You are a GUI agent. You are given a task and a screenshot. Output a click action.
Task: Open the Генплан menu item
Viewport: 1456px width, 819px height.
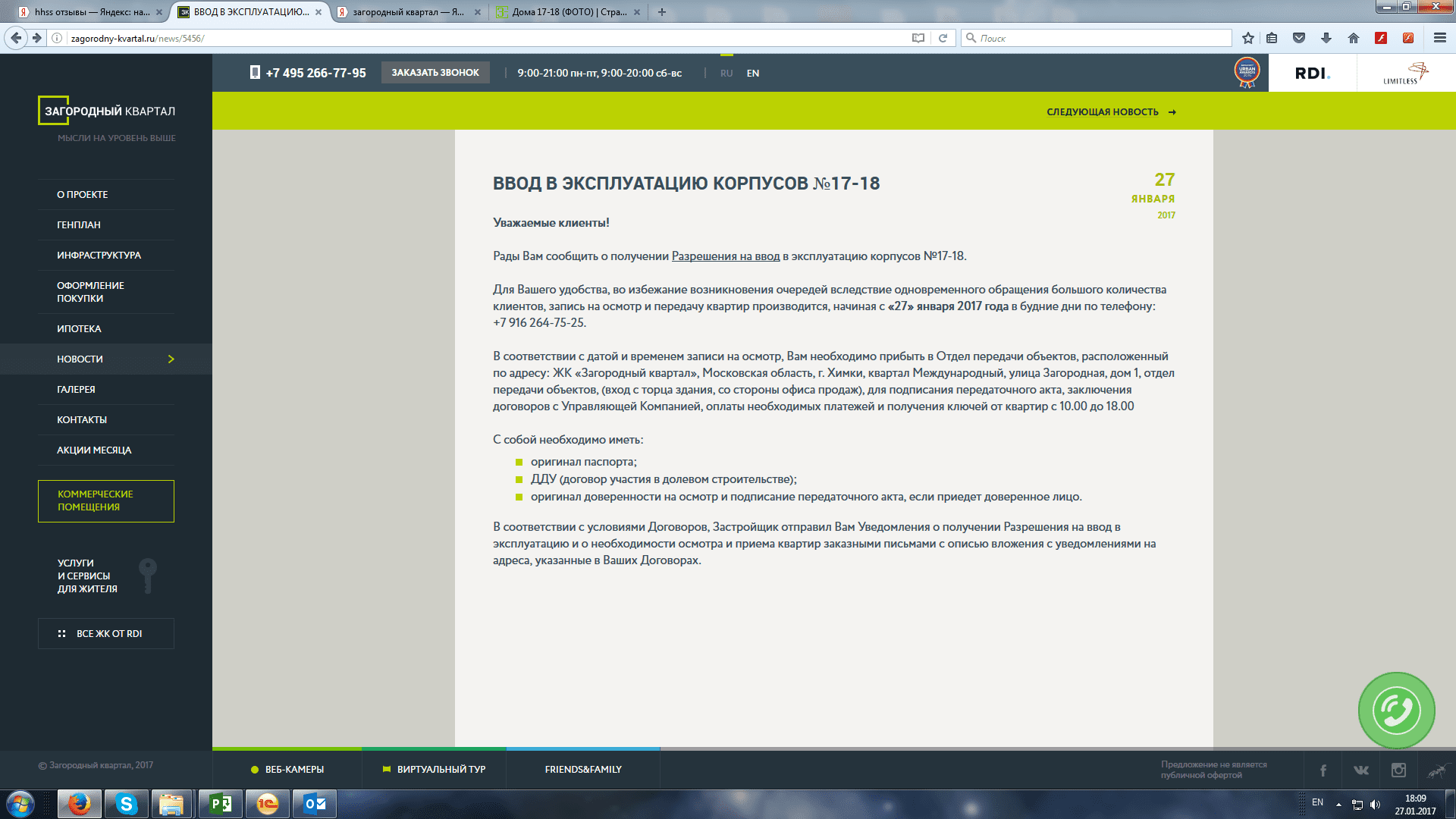[x=79, y=225]
